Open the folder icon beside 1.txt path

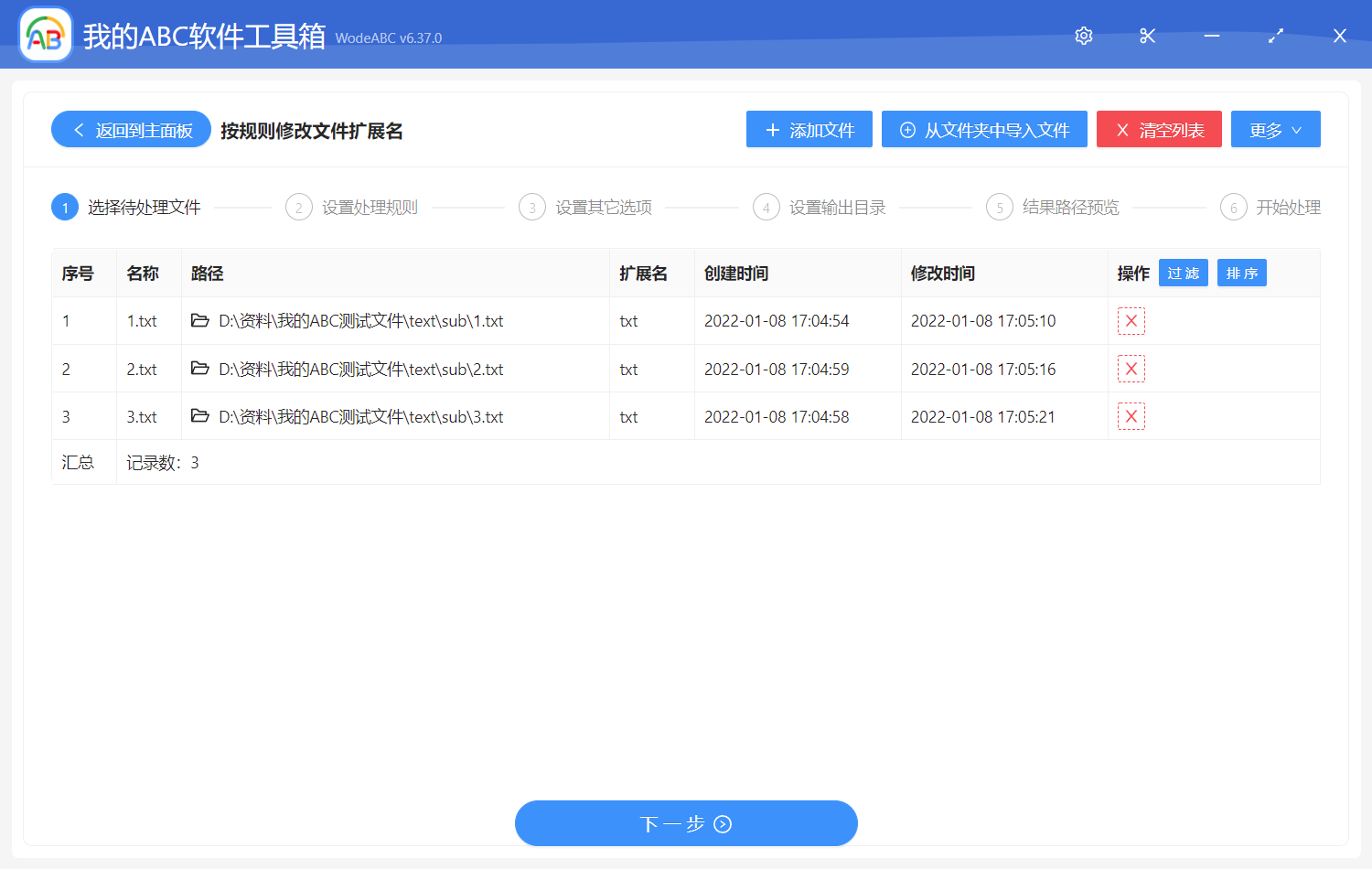pos(200,320)
